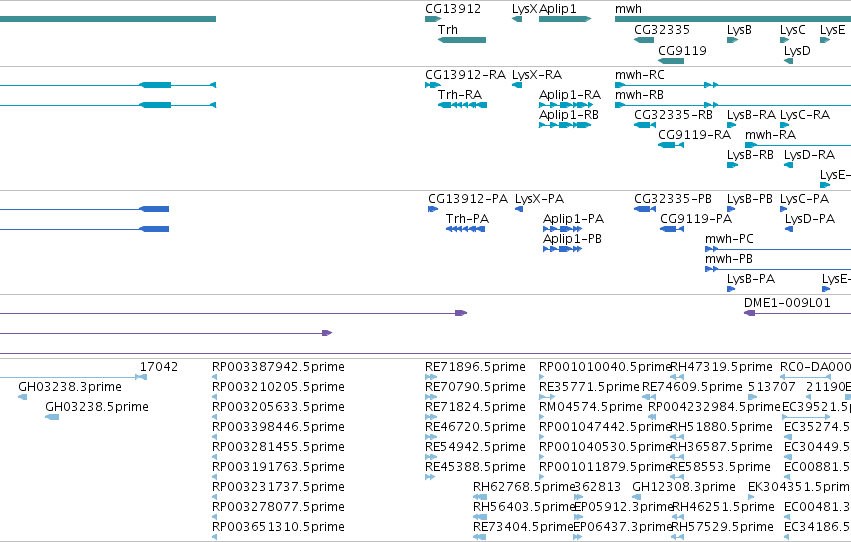
Task: Select the RE46720.5prime EST label
Action: tap(475, 428)
